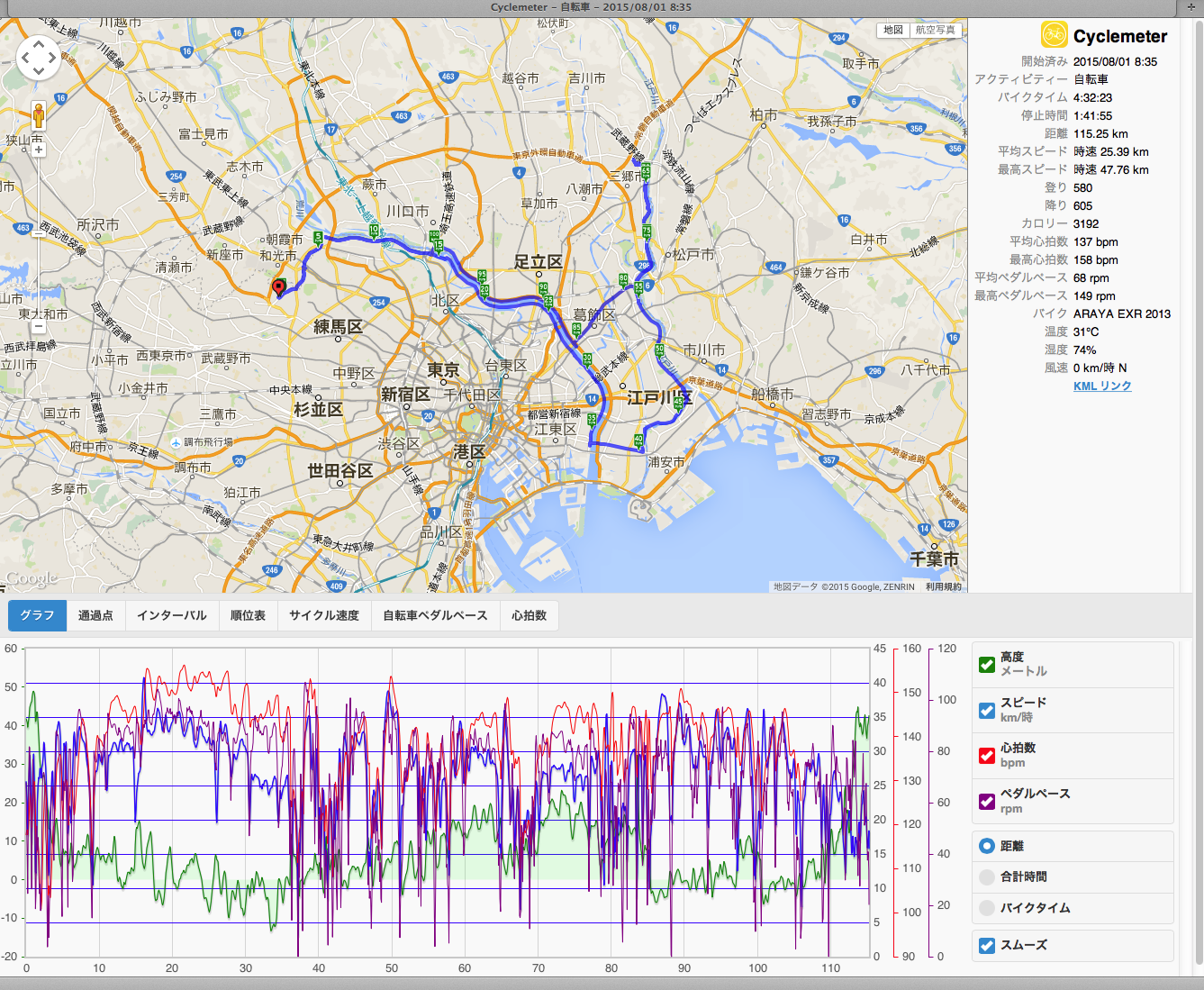The image size is (1204, 990).
Task: Click the 137 bpm average heart rate
Action: (1096, 241)
